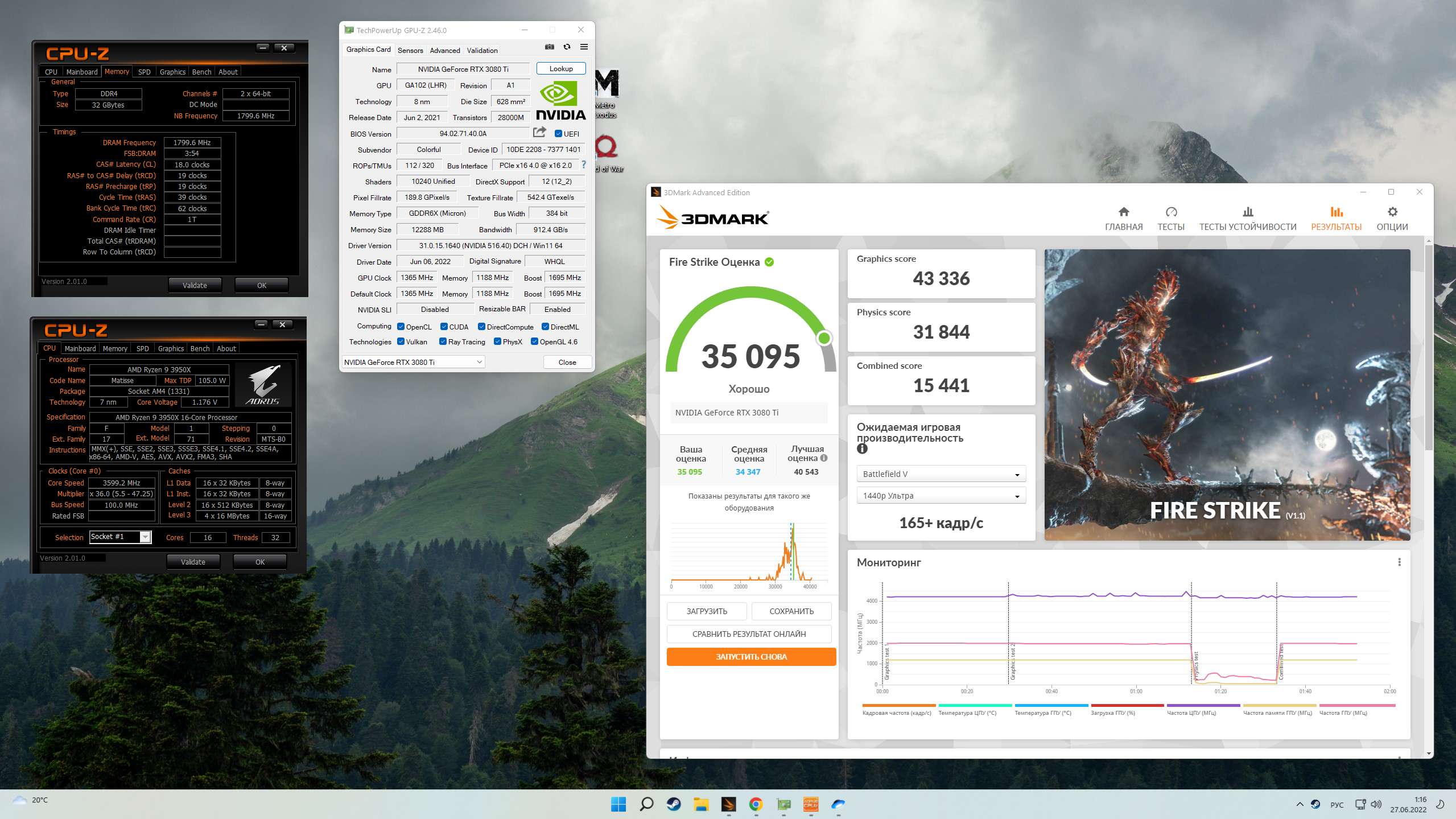Toggle CUDA checkbox

444,327
